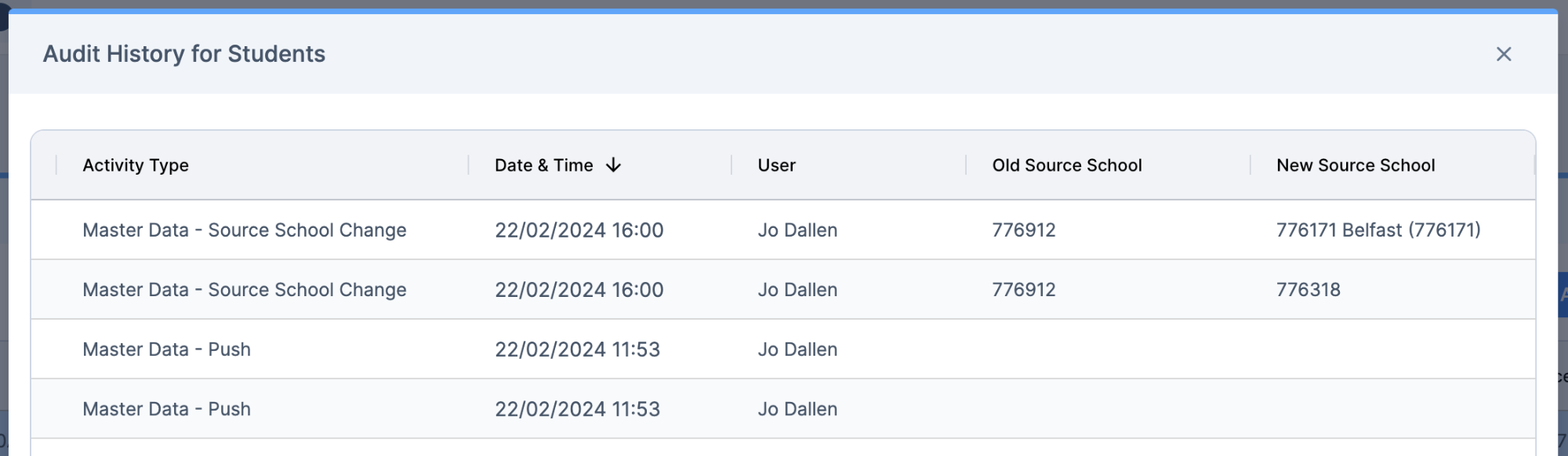Click Jo Dallen in the last Push row

click(797, 408)
